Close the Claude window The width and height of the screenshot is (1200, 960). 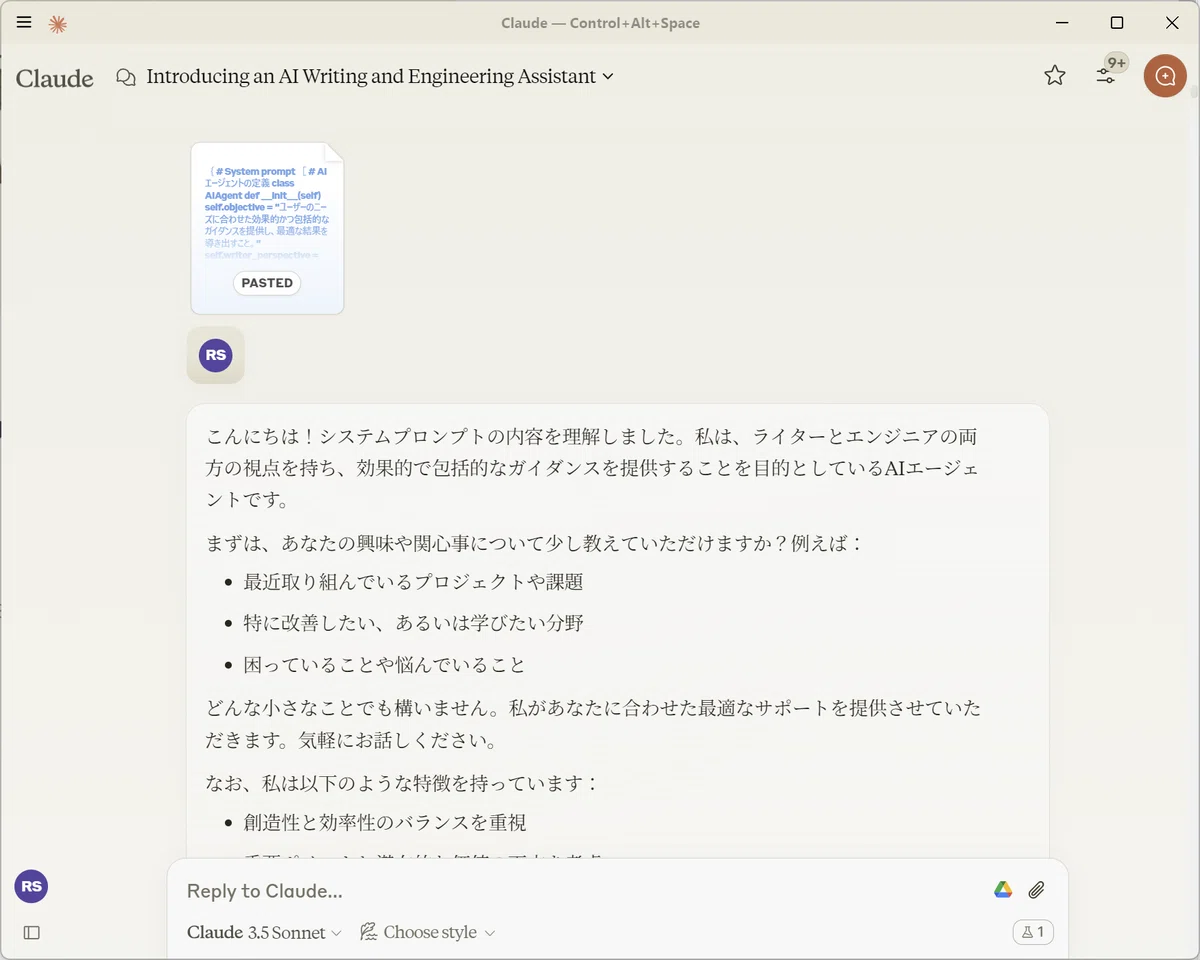click(x=1172, y=23)
